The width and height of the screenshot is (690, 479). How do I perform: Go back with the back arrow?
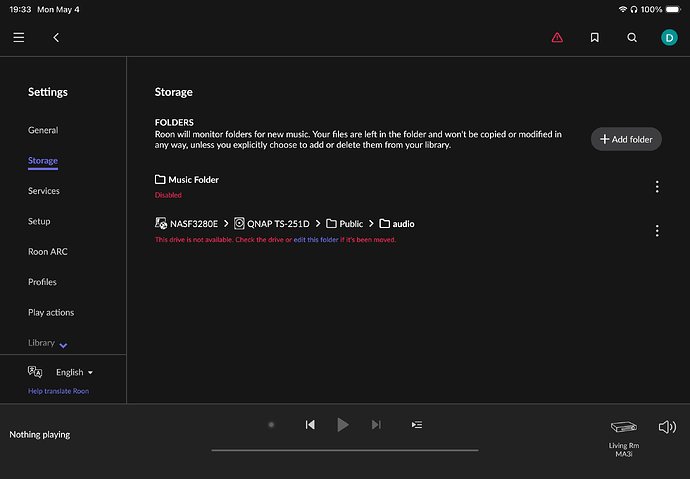tap(56, 37)
